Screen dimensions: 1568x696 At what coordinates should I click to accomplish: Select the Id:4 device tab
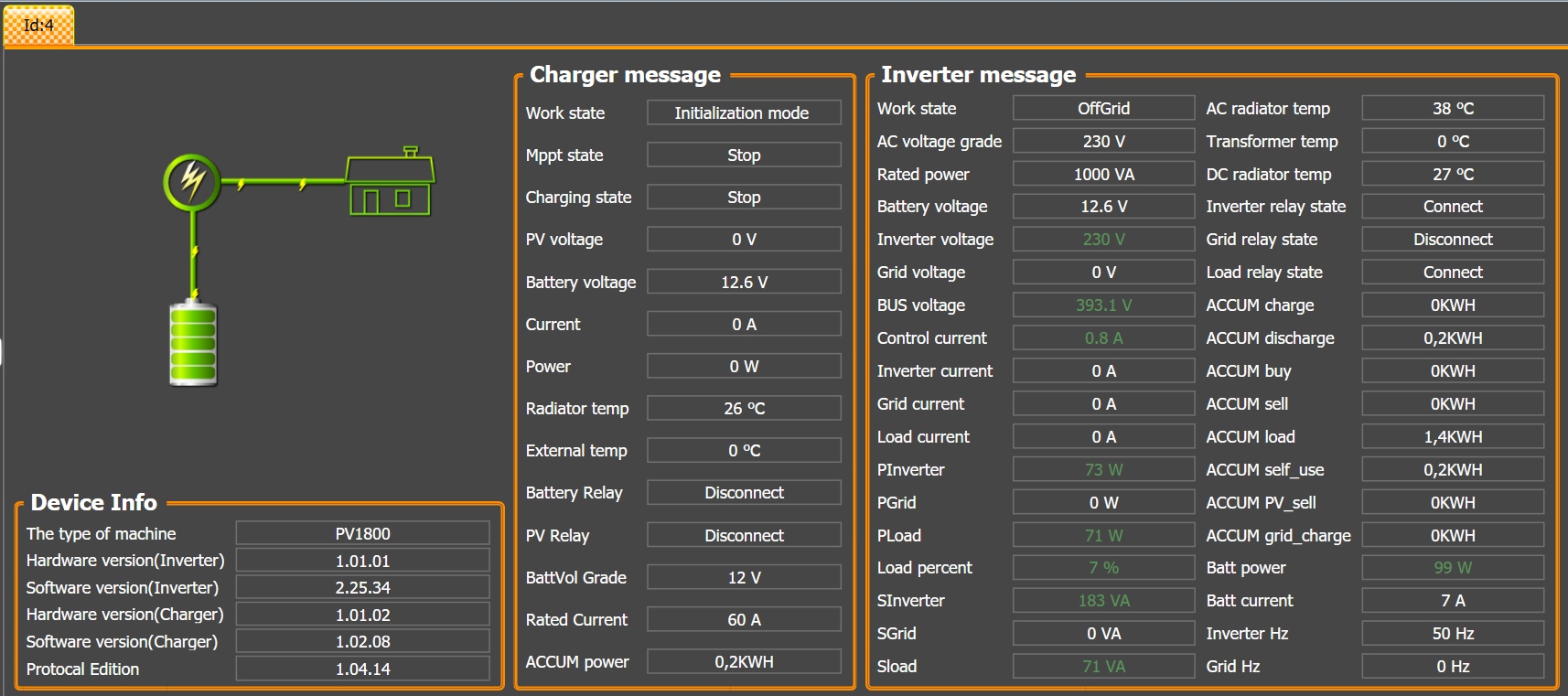point(38,26)
